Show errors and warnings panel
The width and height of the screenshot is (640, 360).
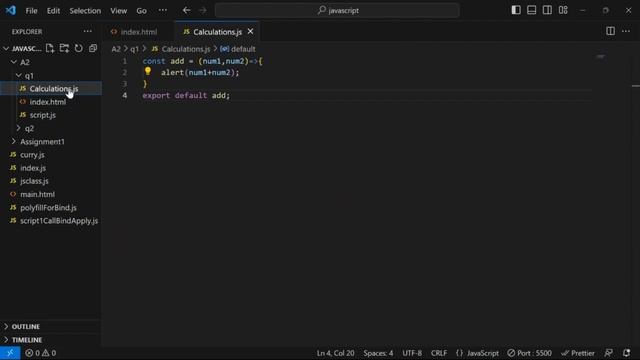tap(40, 353)
